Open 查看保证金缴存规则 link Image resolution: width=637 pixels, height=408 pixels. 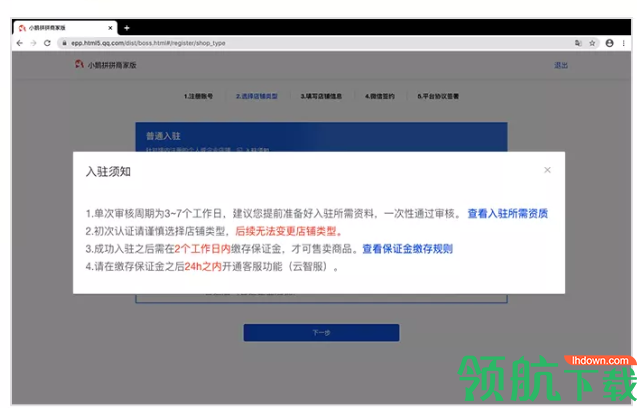coord(407,249)
